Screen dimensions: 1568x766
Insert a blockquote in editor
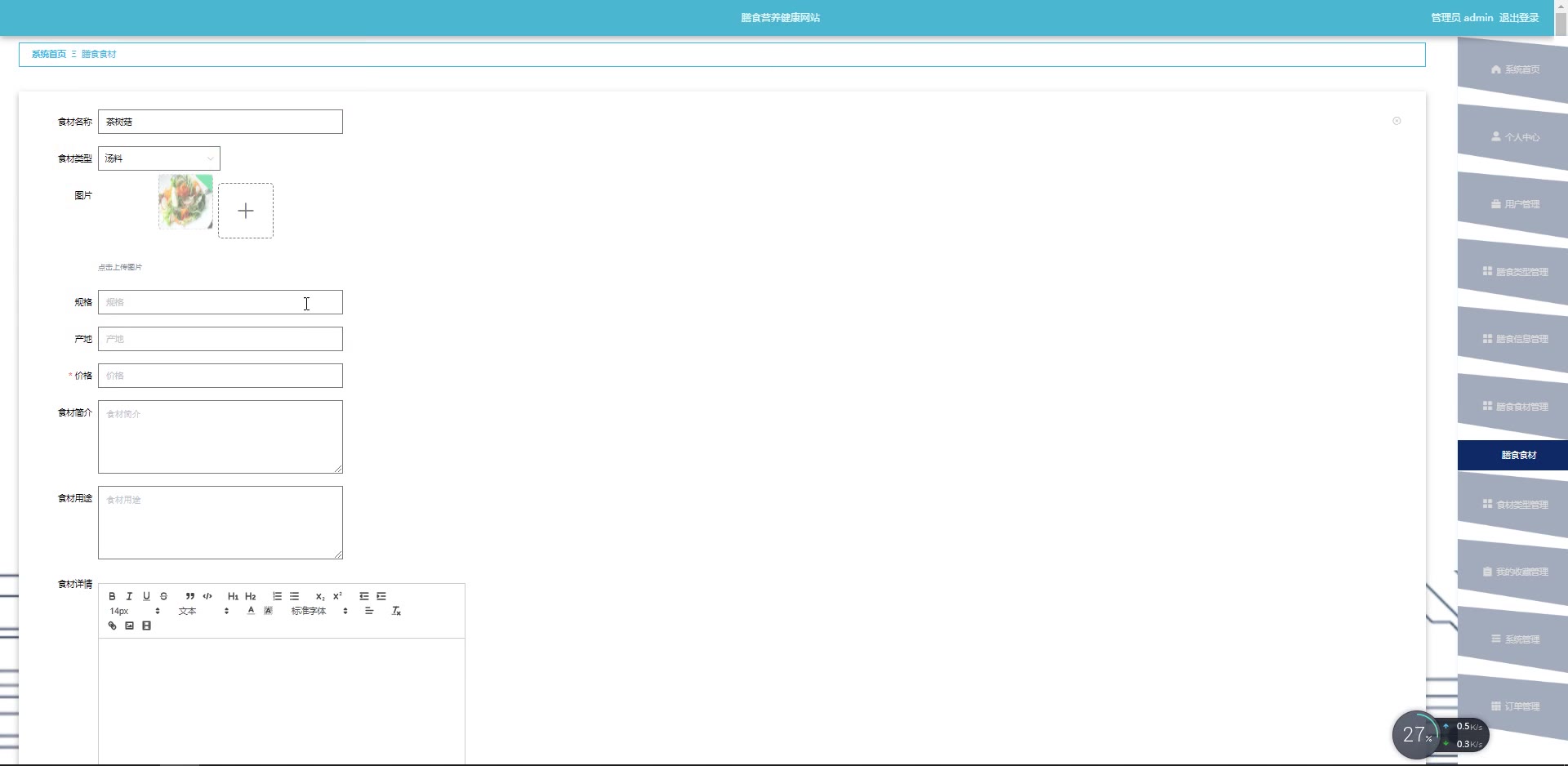pos(189,596)
